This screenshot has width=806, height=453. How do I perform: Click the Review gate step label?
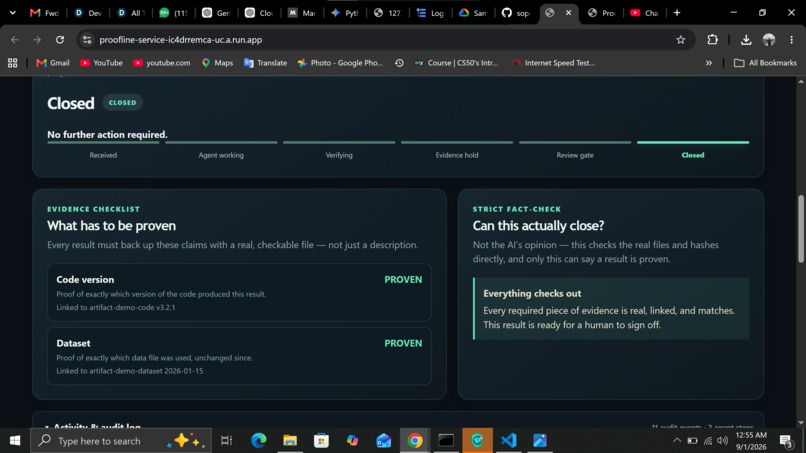(575, 155)
